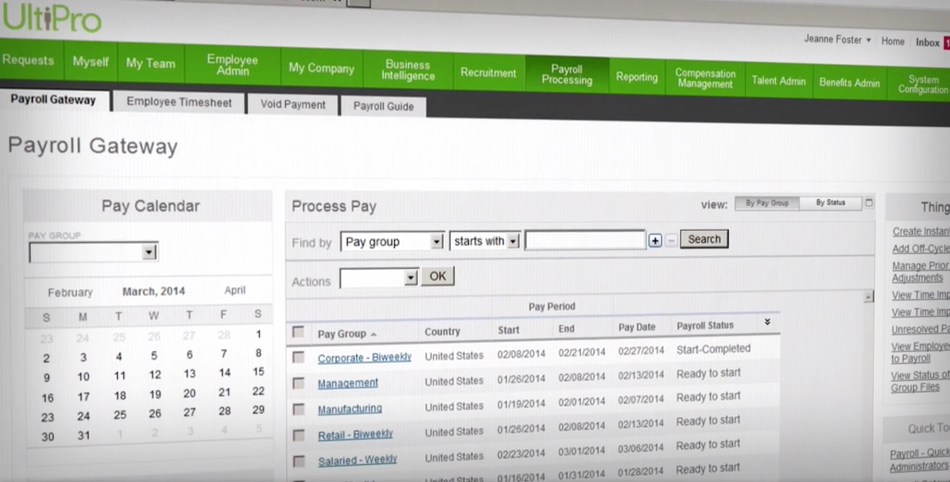
Task: Open the My Team menu
Action: coord(151,64)
